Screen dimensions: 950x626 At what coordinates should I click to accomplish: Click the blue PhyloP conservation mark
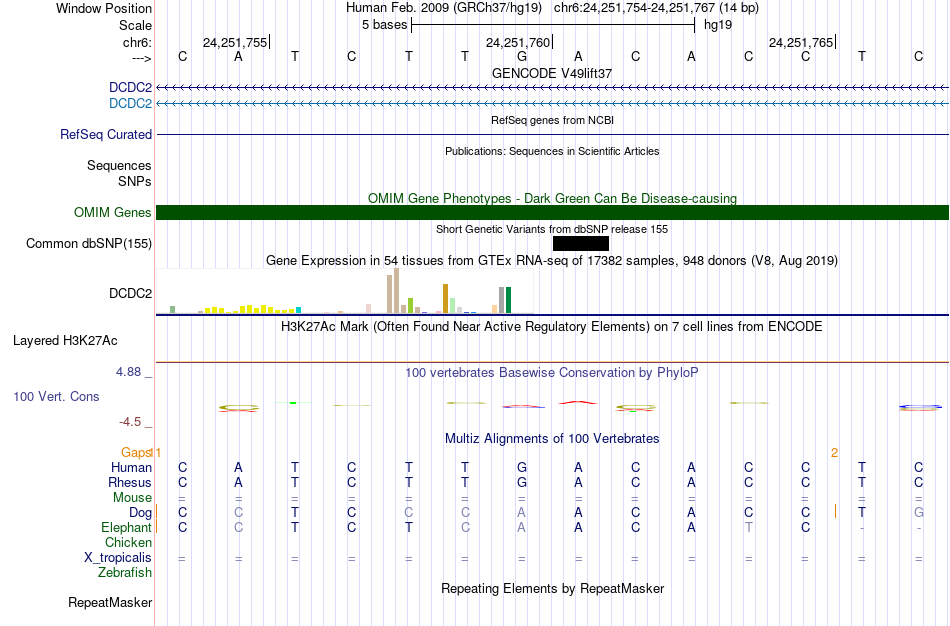(920, 407)
